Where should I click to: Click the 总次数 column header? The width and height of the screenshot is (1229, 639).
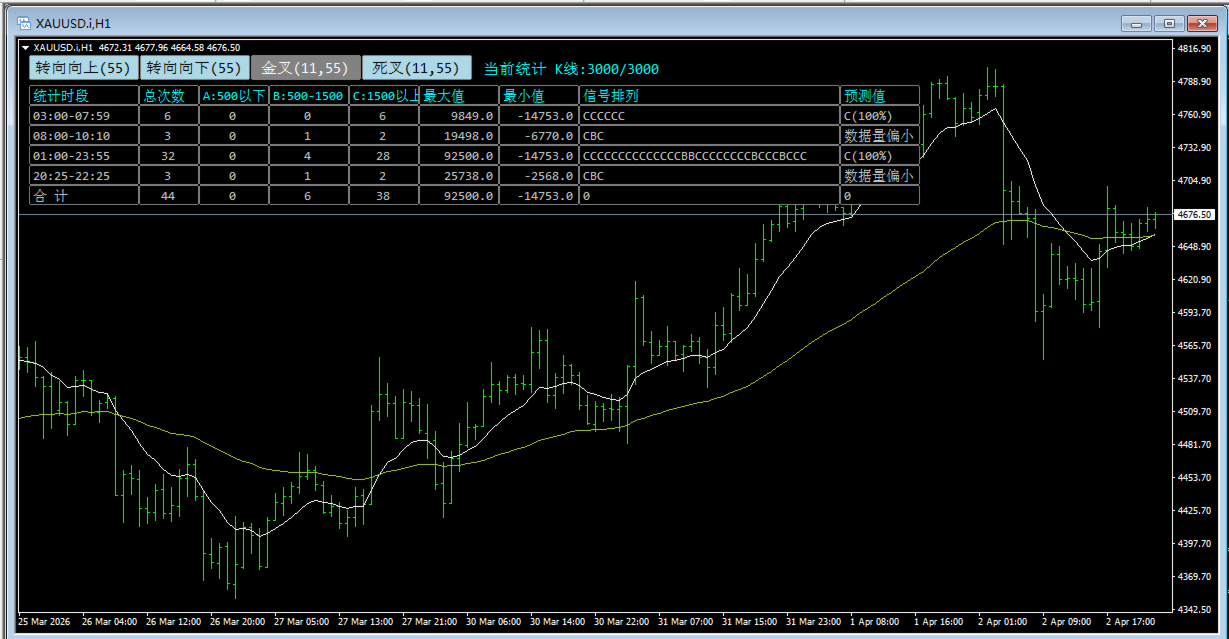pos(169,96)
